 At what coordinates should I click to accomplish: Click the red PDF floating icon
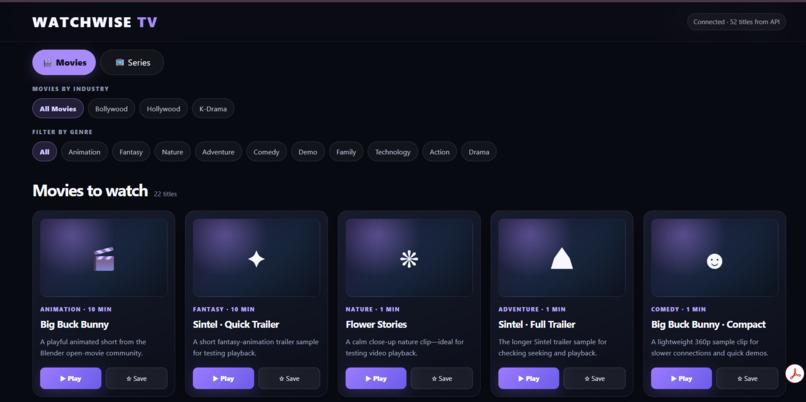tap(795, 373)
